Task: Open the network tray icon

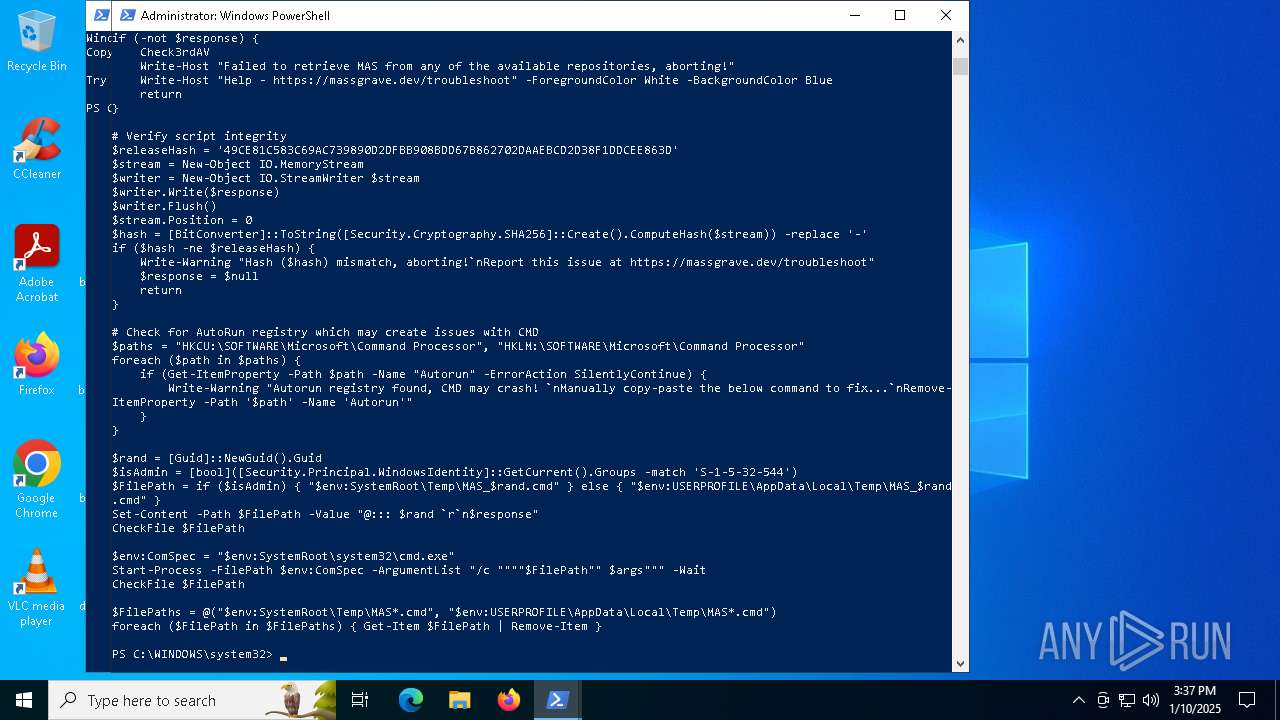Action: tap(1127, 700)
